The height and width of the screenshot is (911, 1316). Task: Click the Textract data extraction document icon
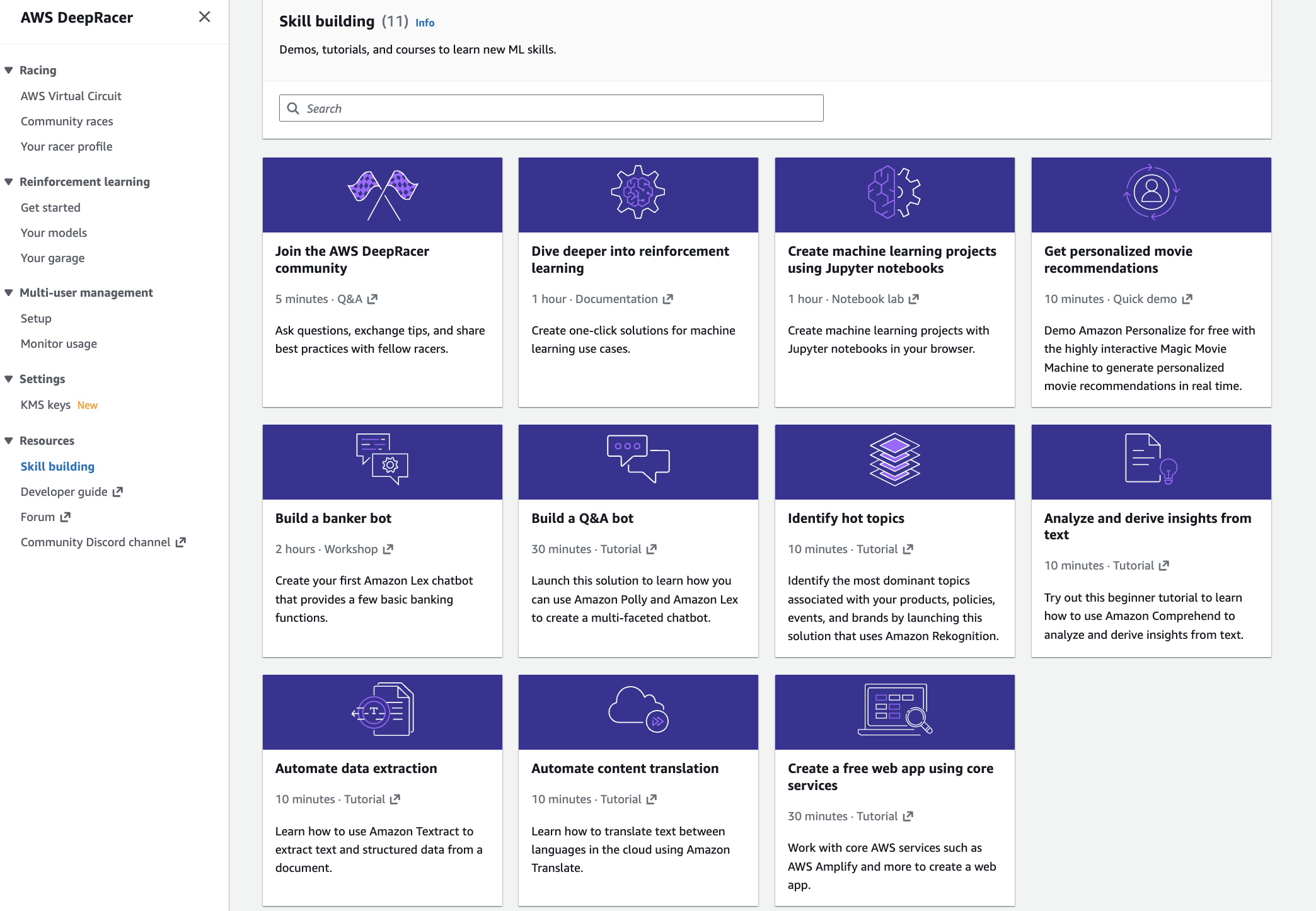point(383,709)
